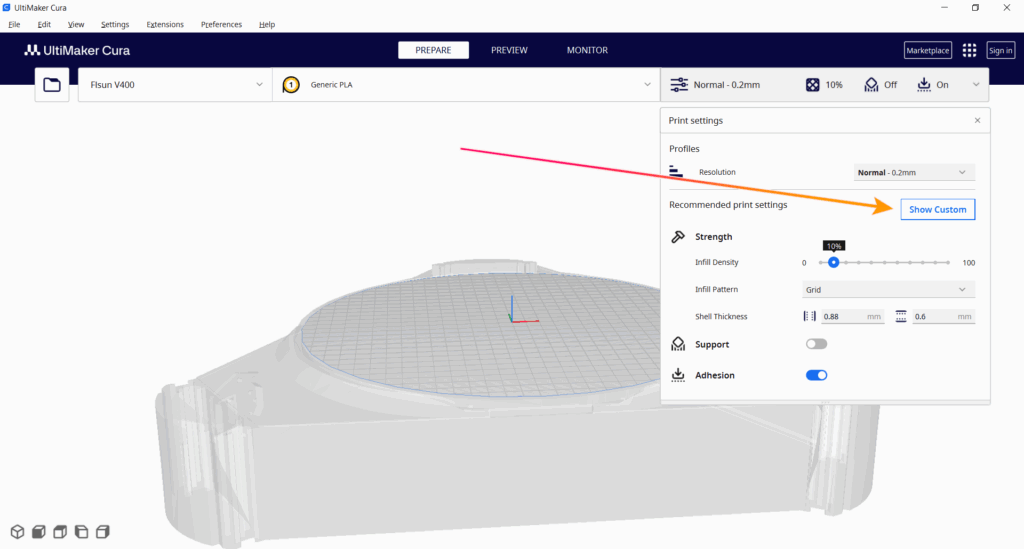The image size is (1024, 549).
Task: Click the Show Custom button
Action: (x=937, y=210)
